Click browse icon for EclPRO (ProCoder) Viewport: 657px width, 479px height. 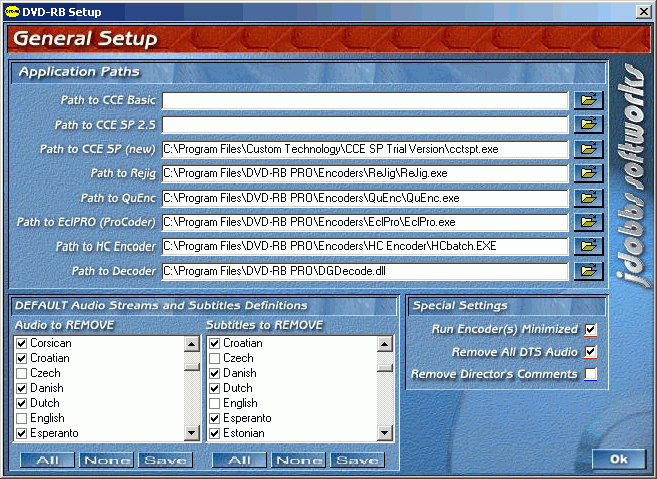point(588,222)
